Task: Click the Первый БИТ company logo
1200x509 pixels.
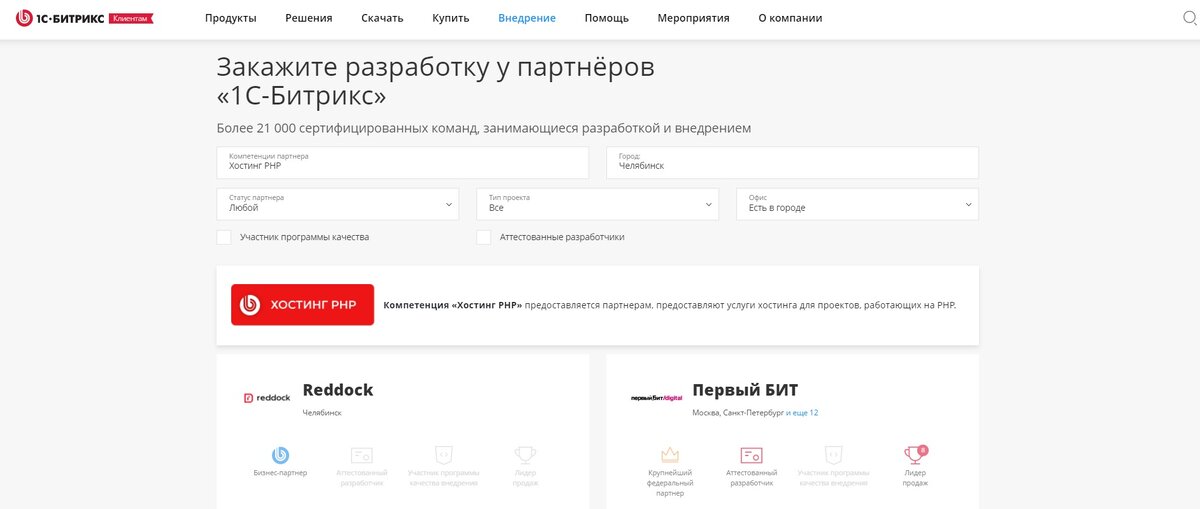Action: [x=656, y=397]
